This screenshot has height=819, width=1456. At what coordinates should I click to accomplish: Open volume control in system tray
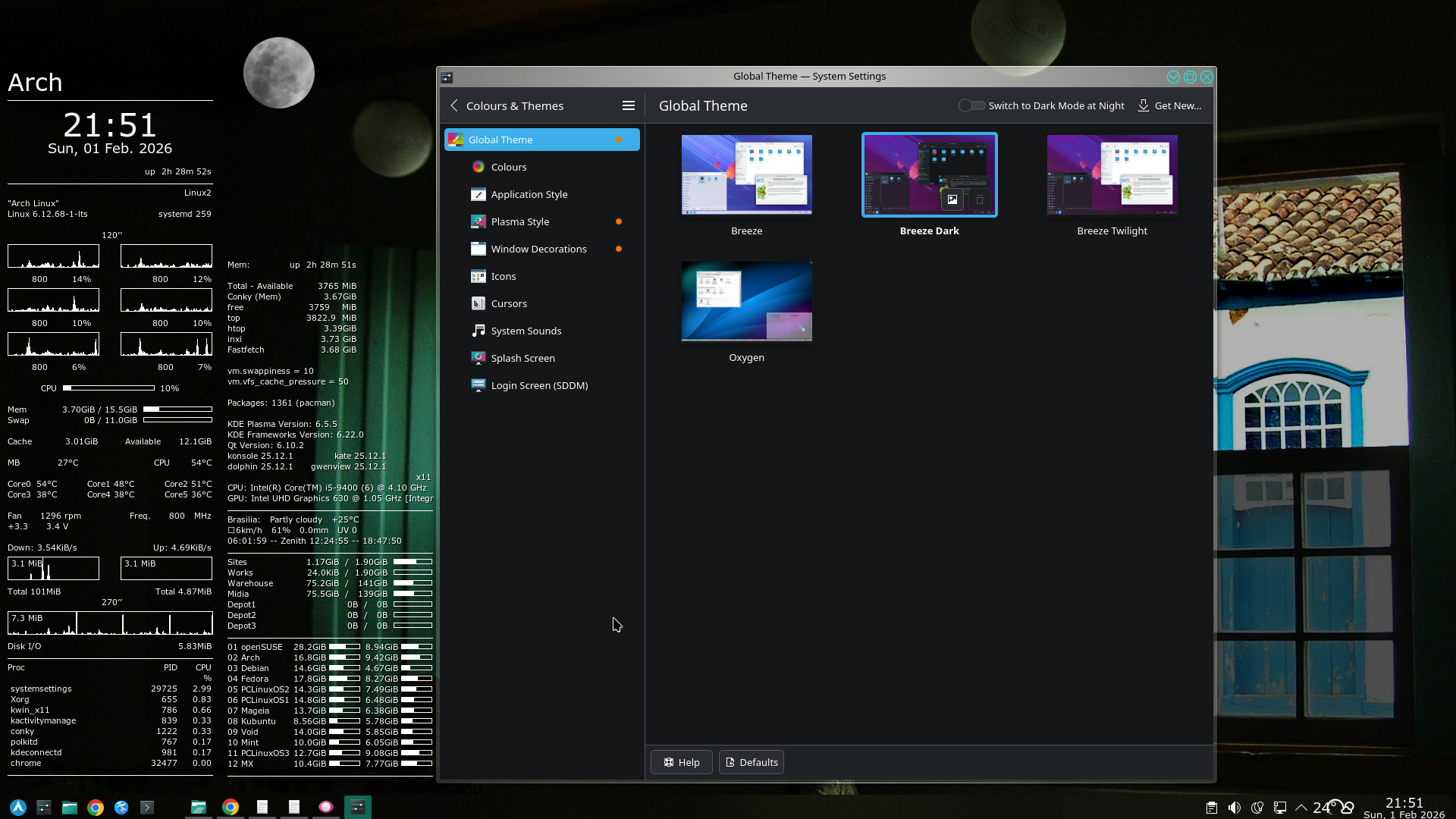1235,808
